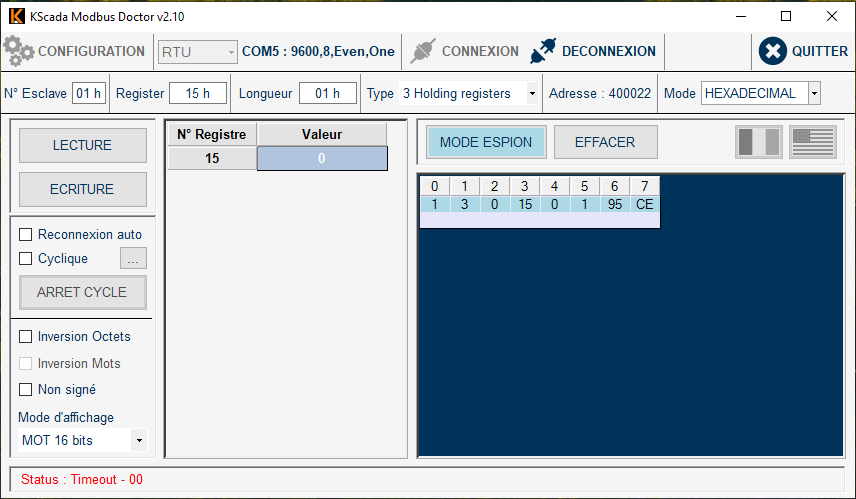The height and width of the screenshot is (499, 856).
Task: Click the Quitter X icon
Action: (x=773, y=51)
